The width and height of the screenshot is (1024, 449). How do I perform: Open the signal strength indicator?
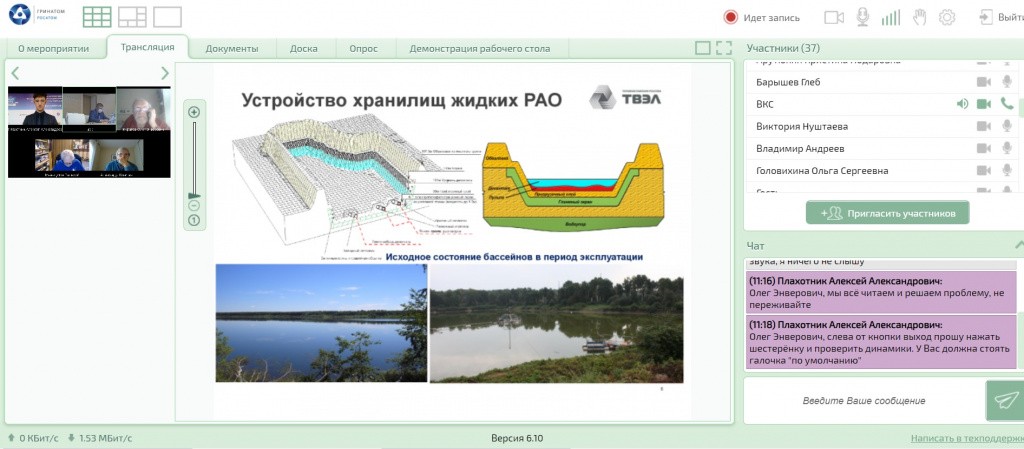pyautogui.click(x=891, y=18)
